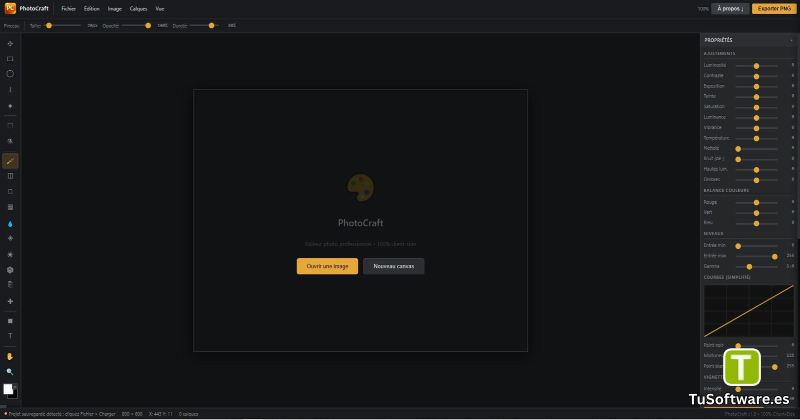Click the Entrée max slider handle
800x420 pixels.
774,257
